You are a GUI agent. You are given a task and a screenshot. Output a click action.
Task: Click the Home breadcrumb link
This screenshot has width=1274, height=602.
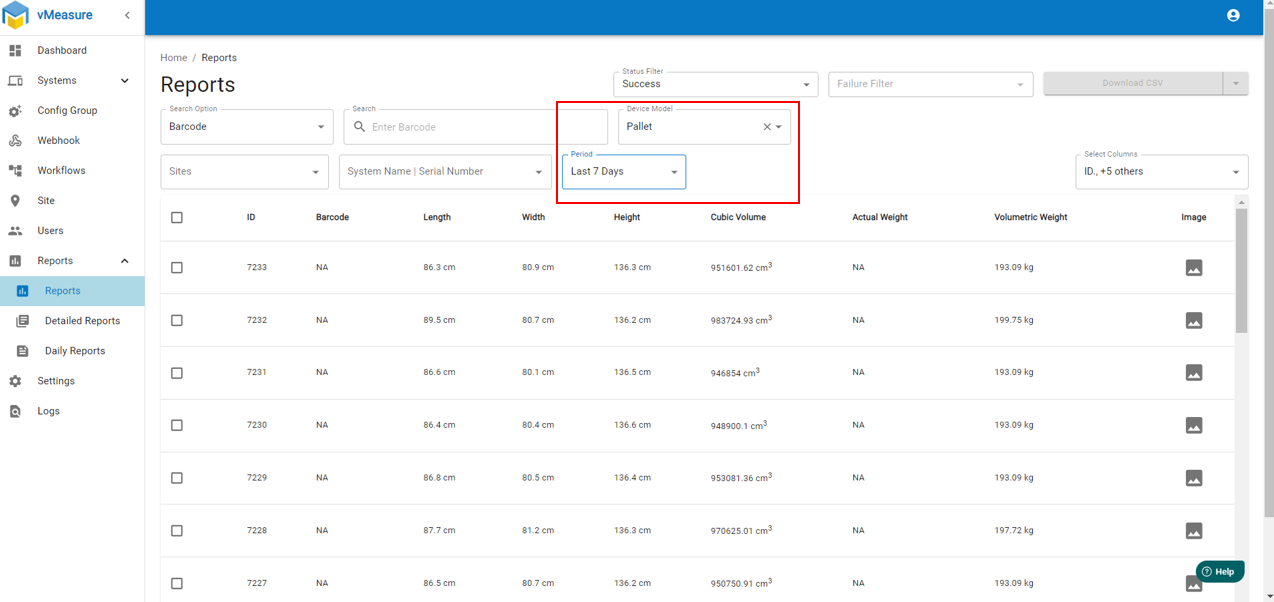click(174, 58)
